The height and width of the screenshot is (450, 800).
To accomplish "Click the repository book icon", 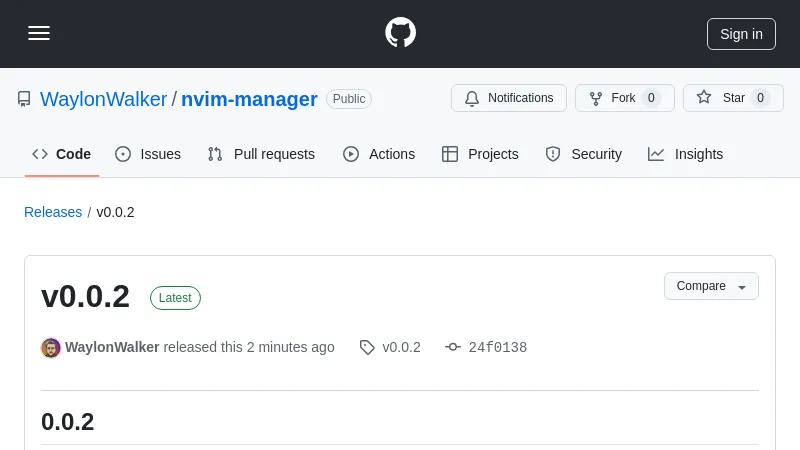I will tap(24, 99).
